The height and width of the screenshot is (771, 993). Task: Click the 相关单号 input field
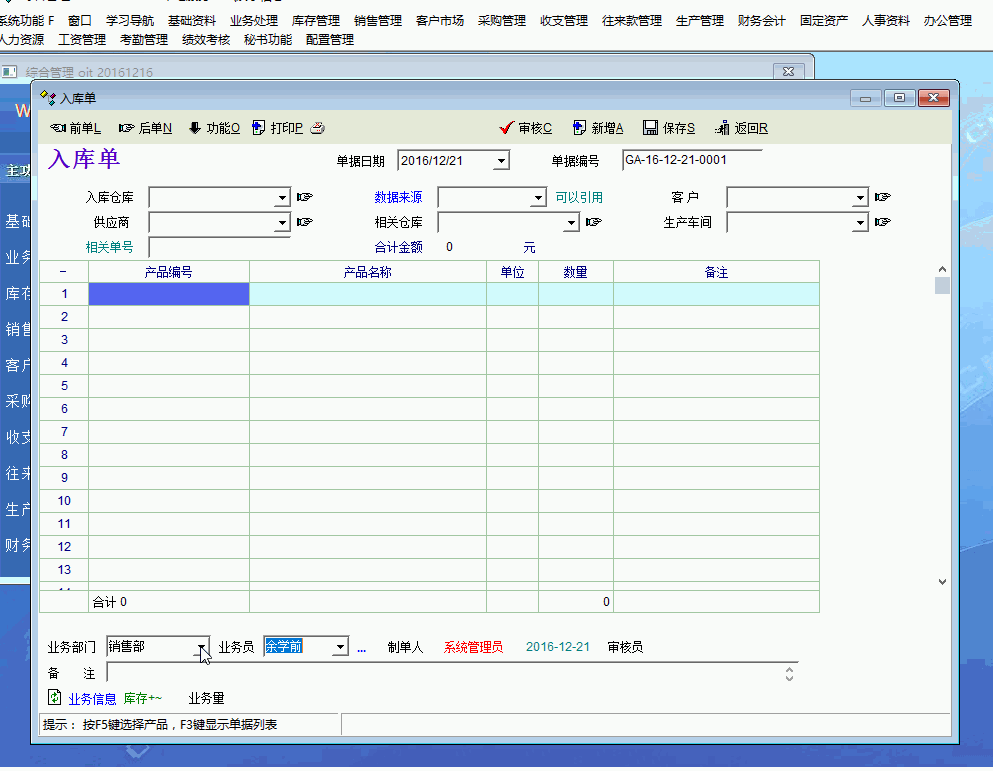point(219,247)
